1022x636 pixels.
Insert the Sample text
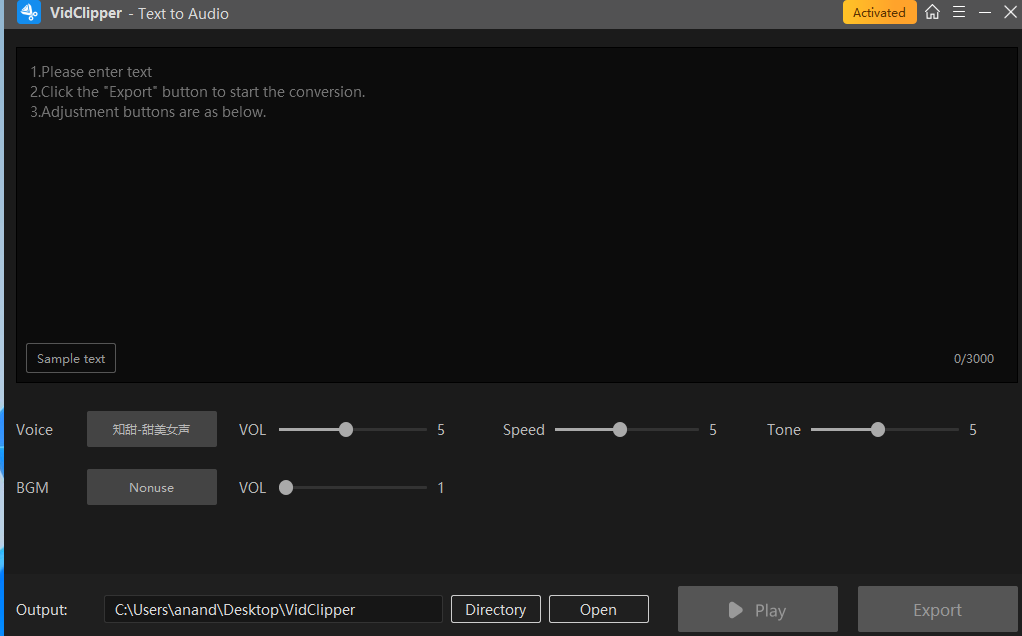[x=71, y=359]
